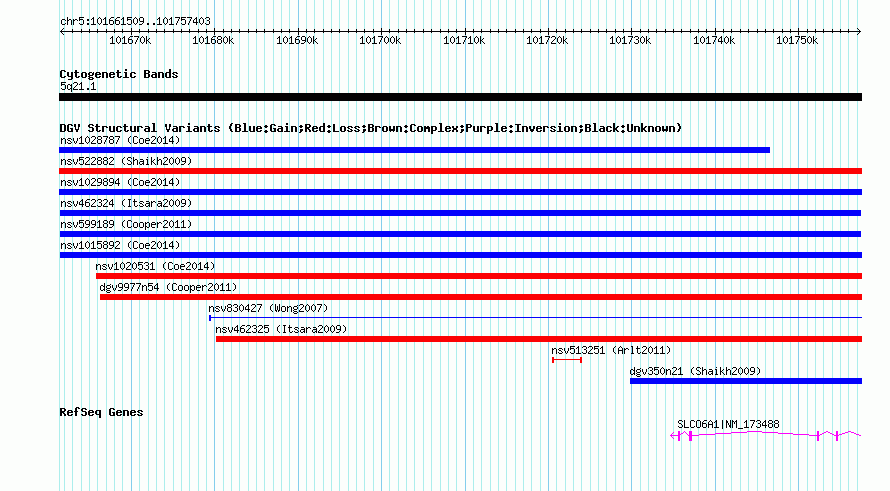
Task: Click the thin blue line for nsv830427
Action: point(535,318)
